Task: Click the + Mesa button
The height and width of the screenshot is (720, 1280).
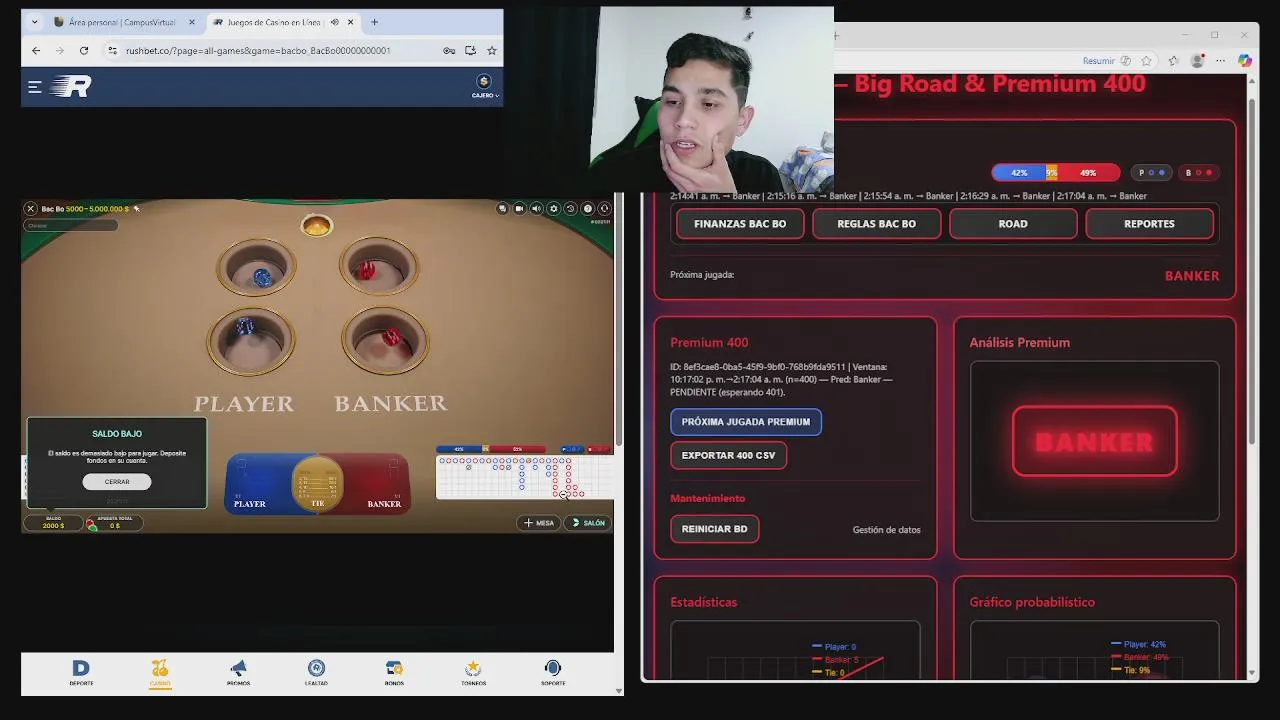Action: click(539, 523)
